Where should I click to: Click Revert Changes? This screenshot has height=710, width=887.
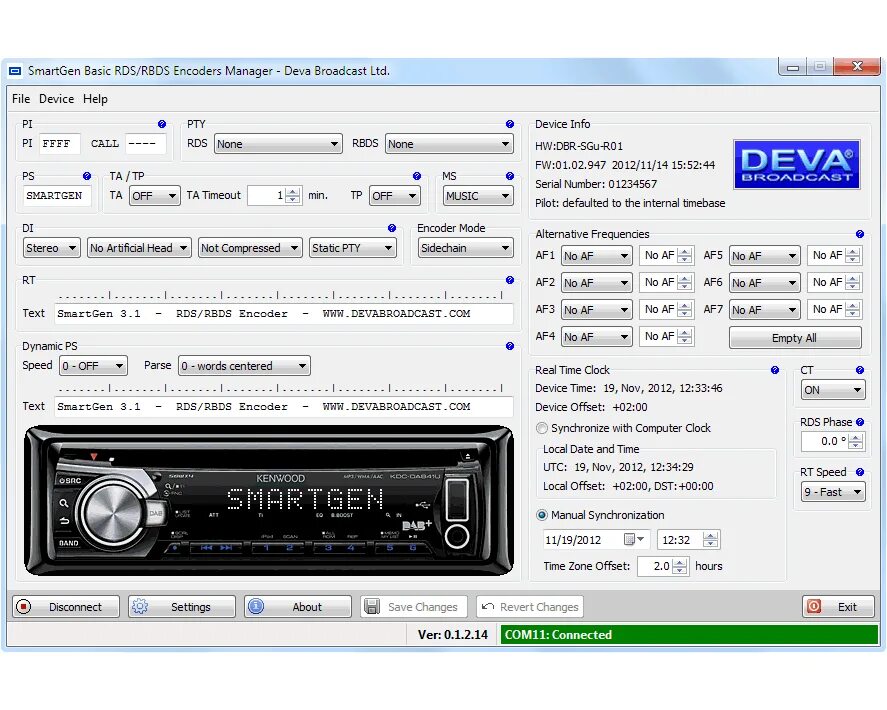click(x=529, y=606)
